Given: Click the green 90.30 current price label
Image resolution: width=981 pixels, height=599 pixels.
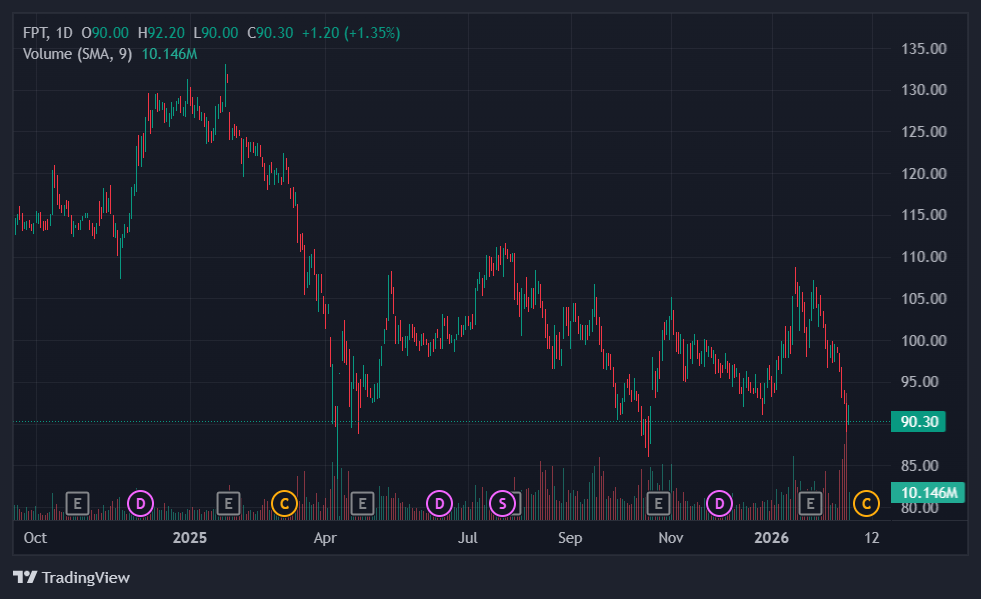Looking at the screenshot, I should (x=918, y=422).
